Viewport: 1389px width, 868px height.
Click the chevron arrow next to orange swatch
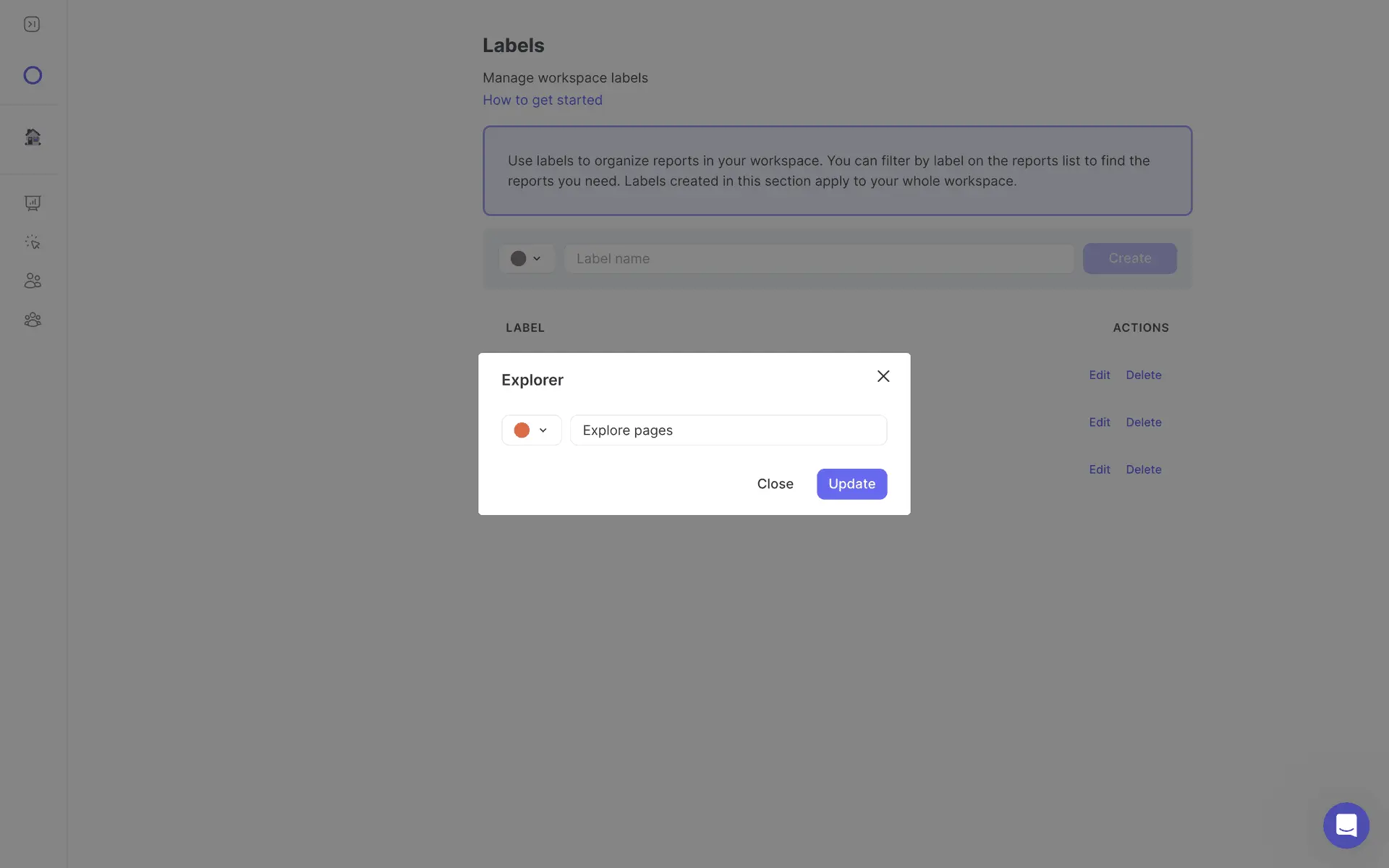click(x=543, y=430)
